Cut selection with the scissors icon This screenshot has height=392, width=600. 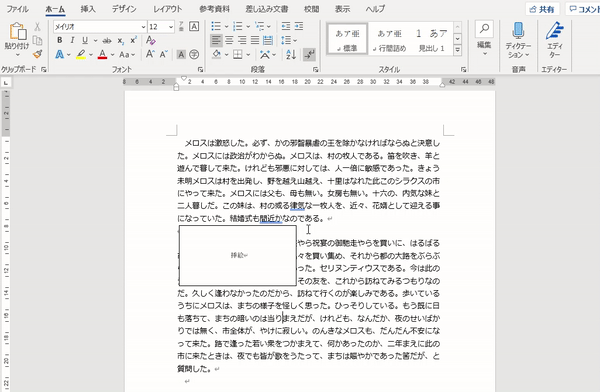coord(37,26)
